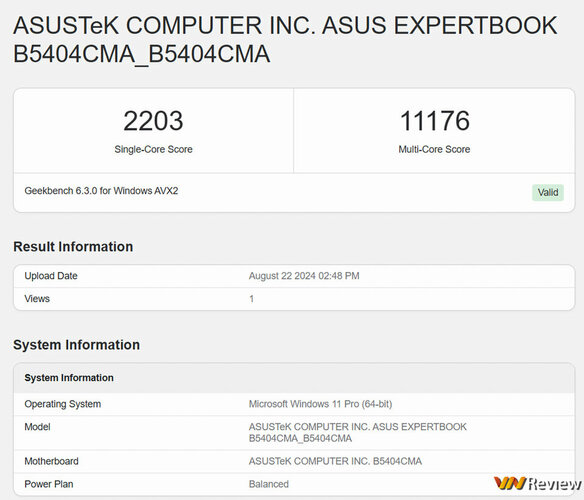Screen dimensions: 584x500
Task: Click the System Information table header row
Action: 294,378
